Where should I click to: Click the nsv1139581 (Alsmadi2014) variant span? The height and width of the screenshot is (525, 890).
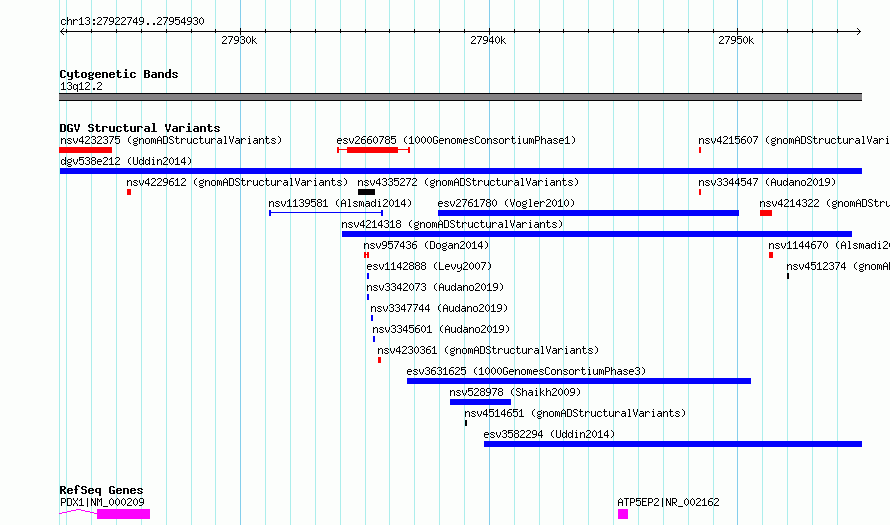(x=326, y=213)
